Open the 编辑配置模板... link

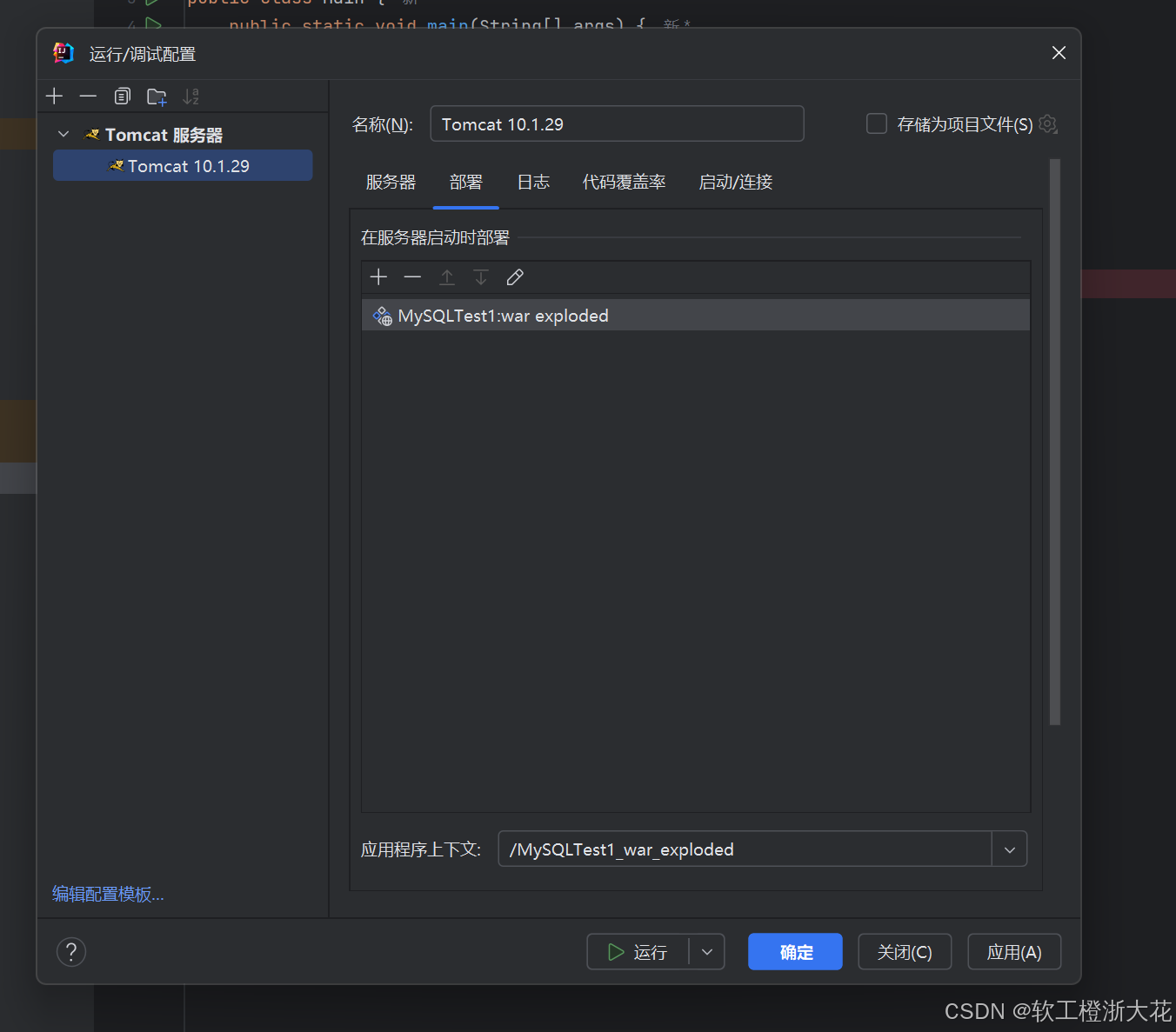coord(108,894)
